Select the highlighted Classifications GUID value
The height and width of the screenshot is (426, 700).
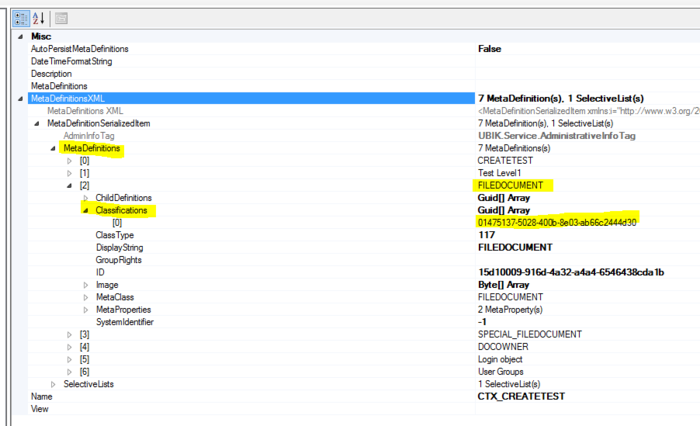click(x=557, y=222)
